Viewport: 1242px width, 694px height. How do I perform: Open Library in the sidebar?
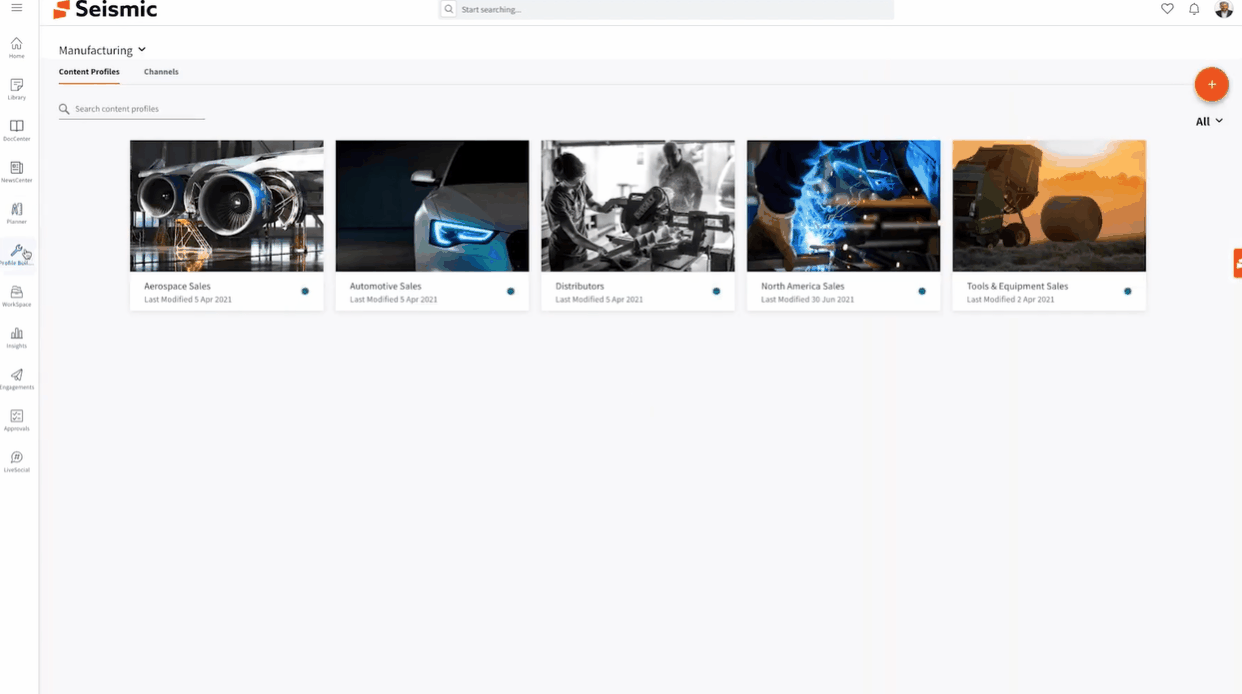(x=16, y=89)
